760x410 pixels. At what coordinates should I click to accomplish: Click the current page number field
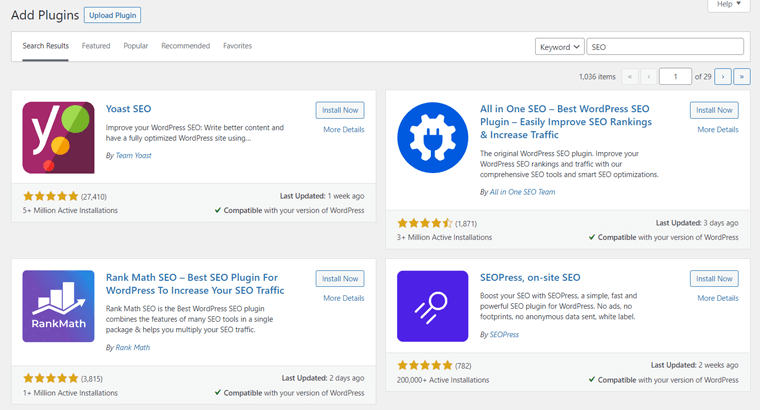coord(675,77)
